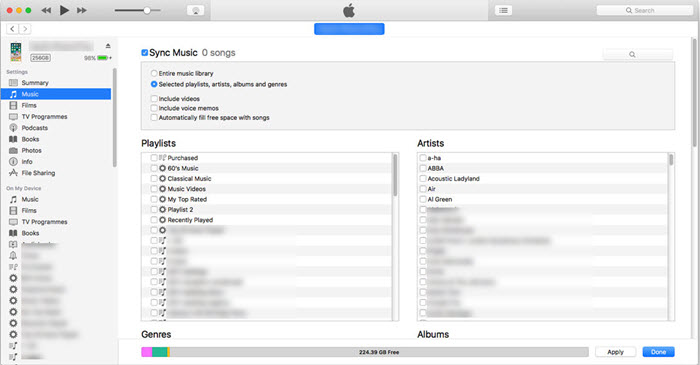The height and width of the screenshot is (365, 700).
Task: Click the Artists list scrollbar
Action: (671, 160)
